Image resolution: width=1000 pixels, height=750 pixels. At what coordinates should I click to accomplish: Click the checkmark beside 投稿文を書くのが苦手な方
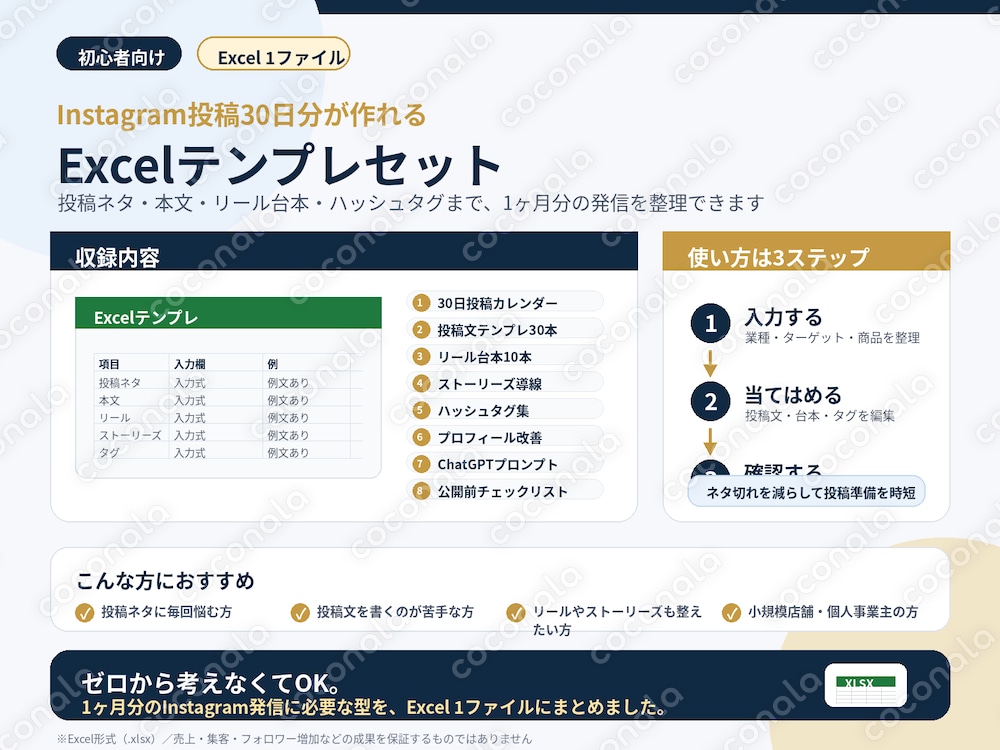(300, 613)
